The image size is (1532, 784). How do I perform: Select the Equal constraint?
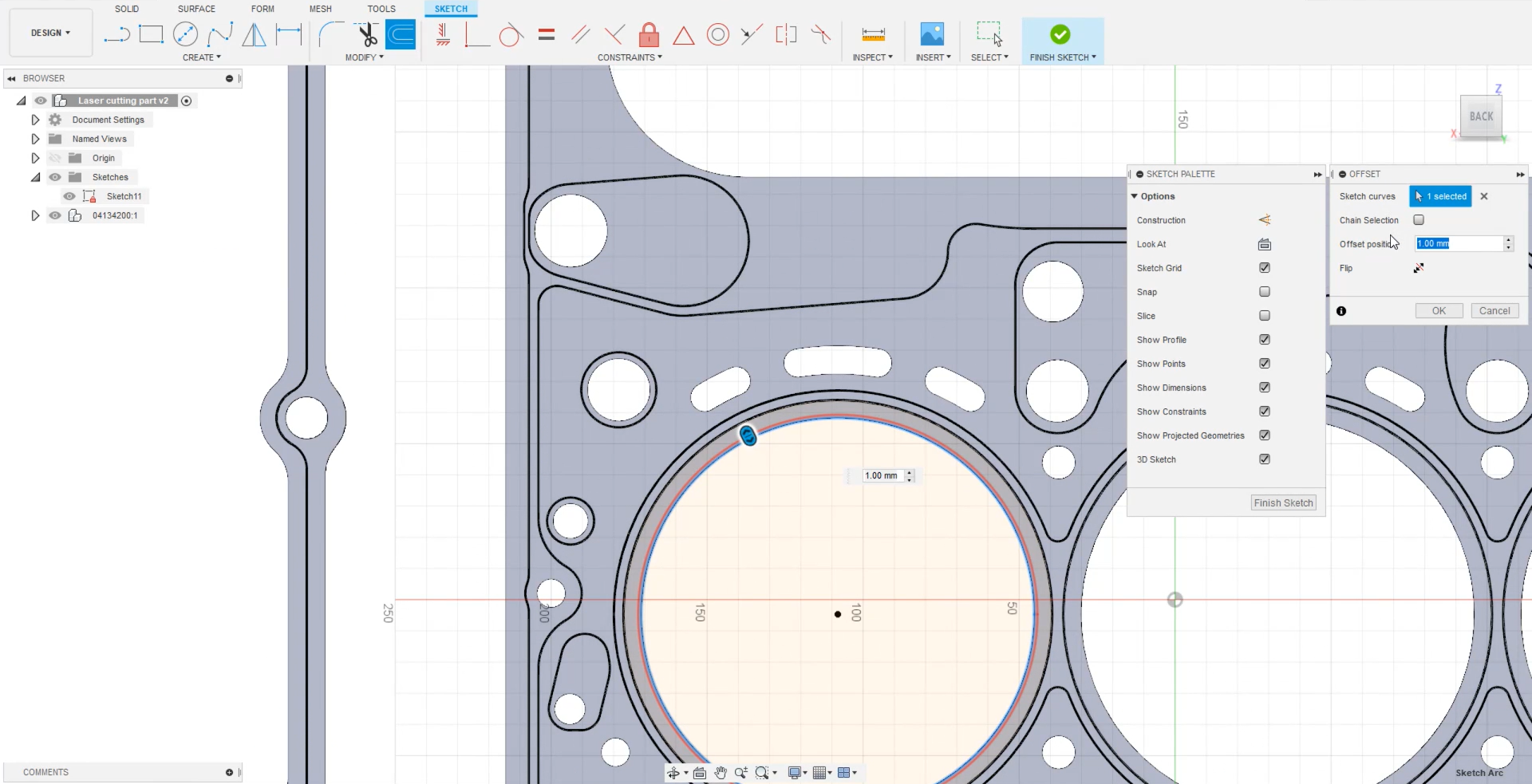(547, 34)
